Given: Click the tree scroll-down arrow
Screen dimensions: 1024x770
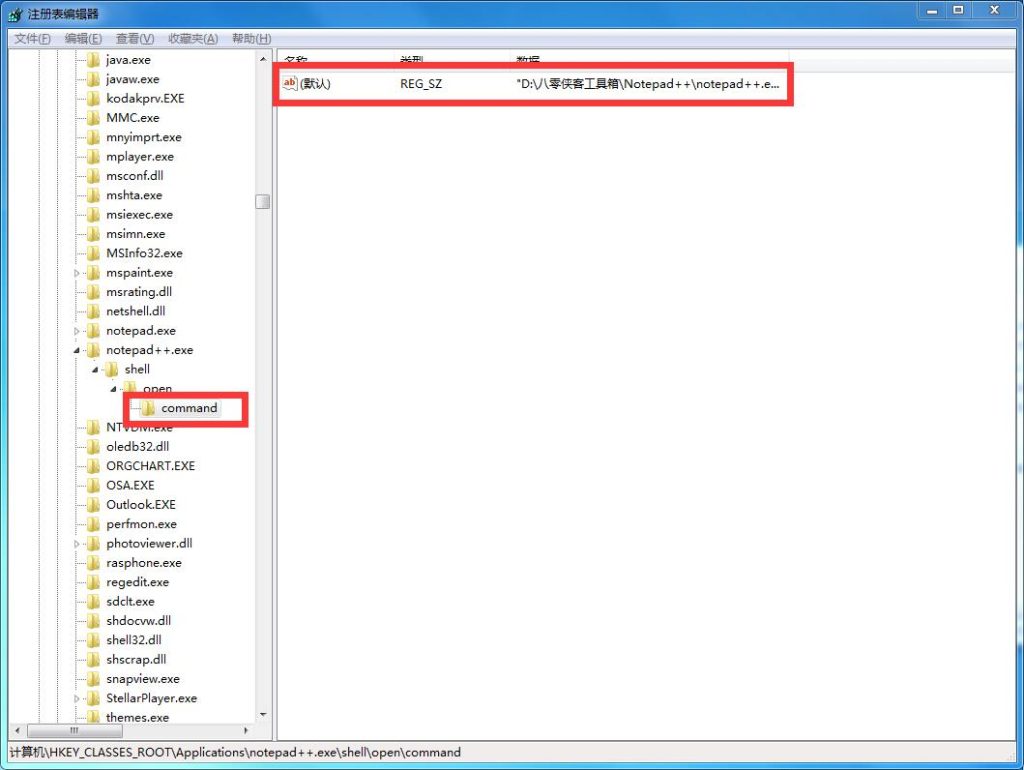Looking at the screenshot, I should [x=263, y=714].
